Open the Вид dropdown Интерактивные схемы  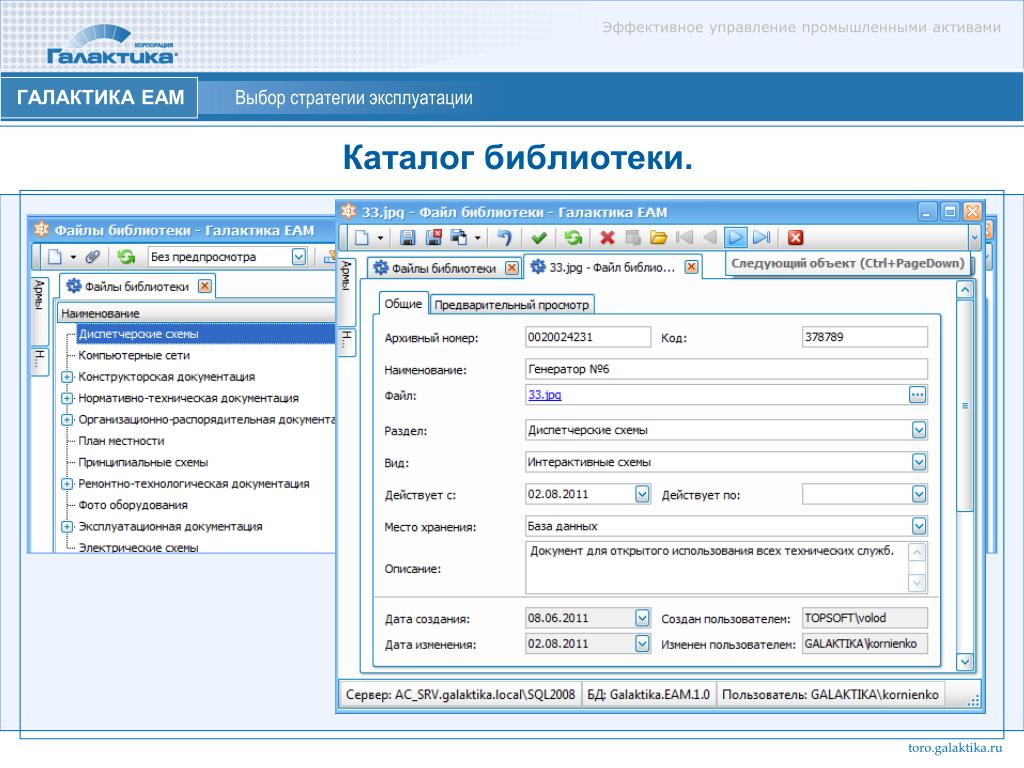(x=919, y=462)
